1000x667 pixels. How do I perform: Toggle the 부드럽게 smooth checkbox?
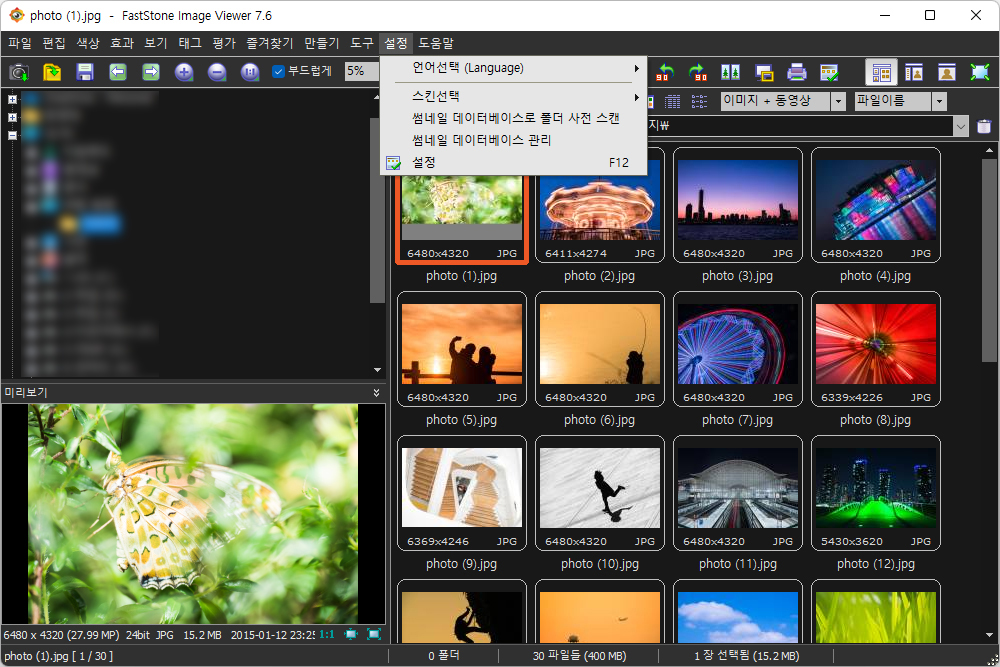pyautogui.click(x=278, y=71)
